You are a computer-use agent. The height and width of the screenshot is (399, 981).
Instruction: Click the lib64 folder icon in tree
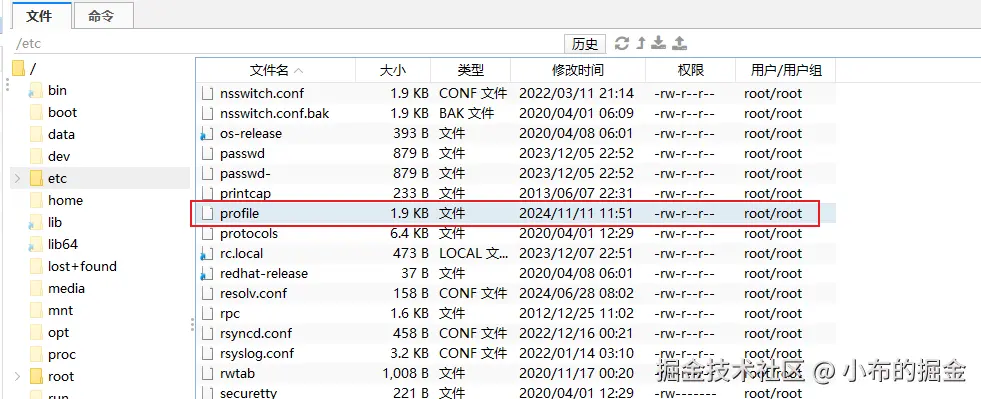pos(36,245)
